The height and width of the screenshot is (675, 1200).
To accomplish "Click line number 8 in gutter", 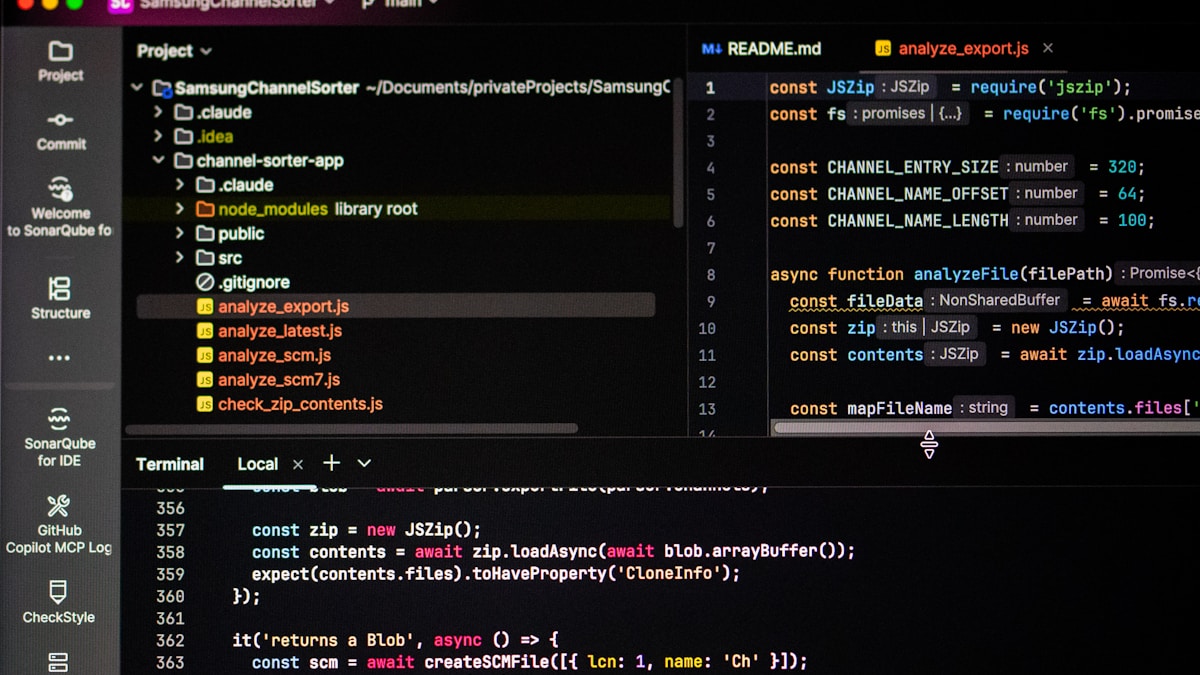I will (x=710, y=274).
